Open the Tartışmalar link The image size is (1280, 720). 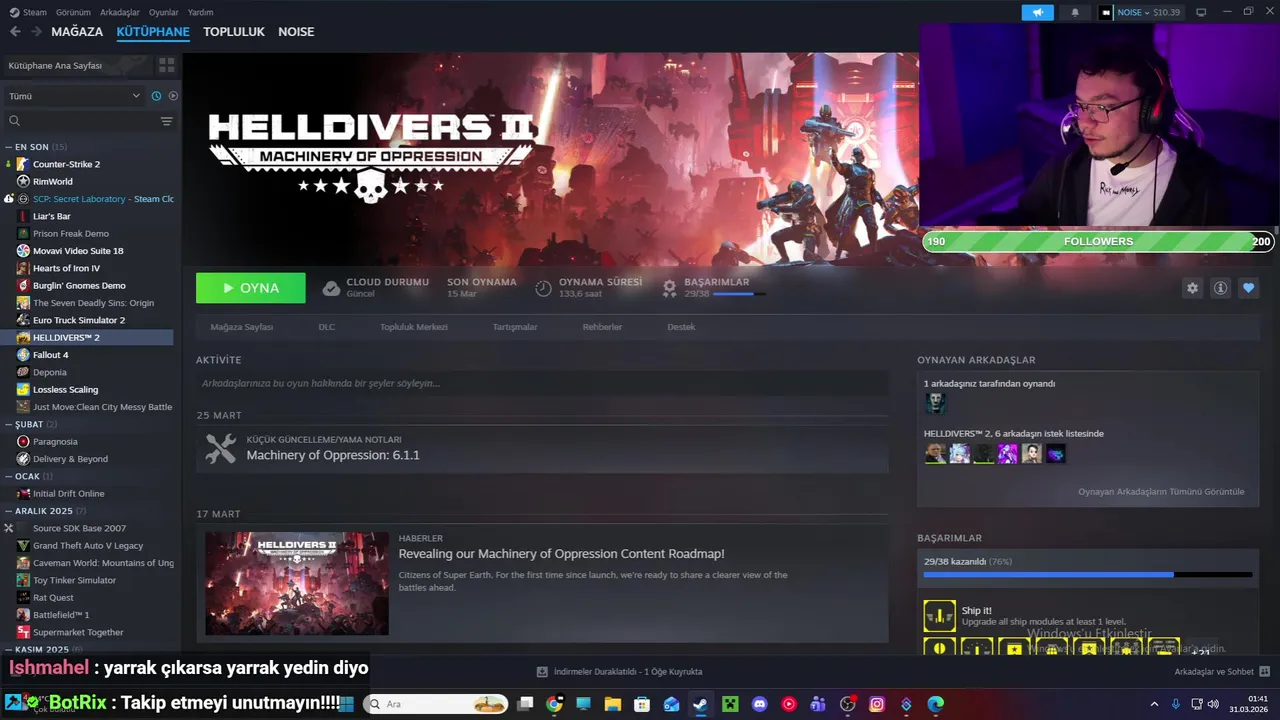point(515,327)
